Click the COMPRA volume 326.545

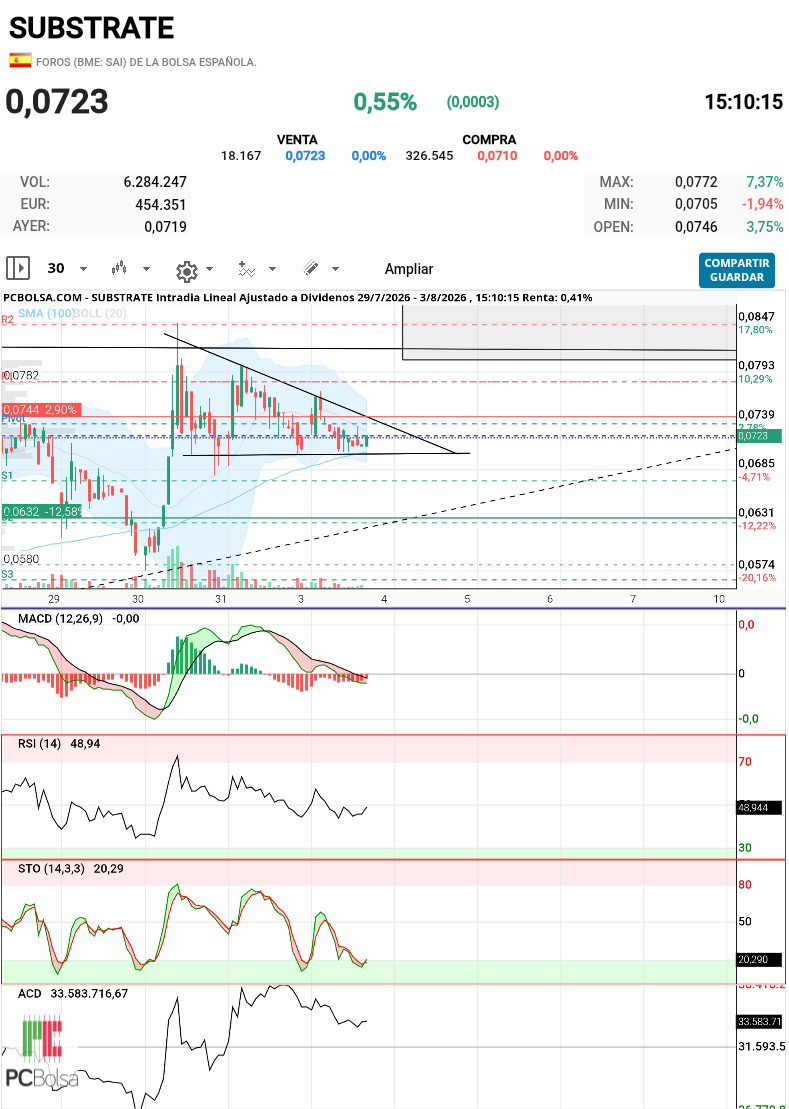(x=429, y=156)
